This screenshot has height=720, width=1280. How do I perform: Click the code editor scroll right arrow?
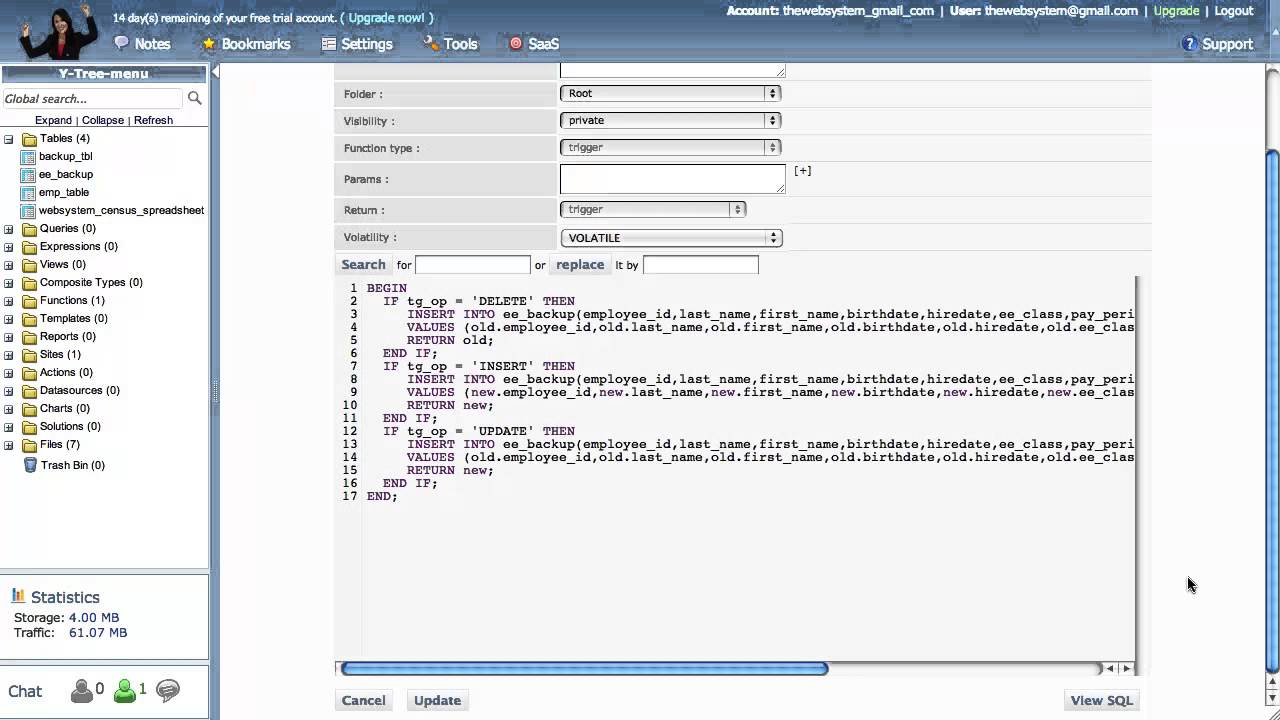click(1127, 668)
